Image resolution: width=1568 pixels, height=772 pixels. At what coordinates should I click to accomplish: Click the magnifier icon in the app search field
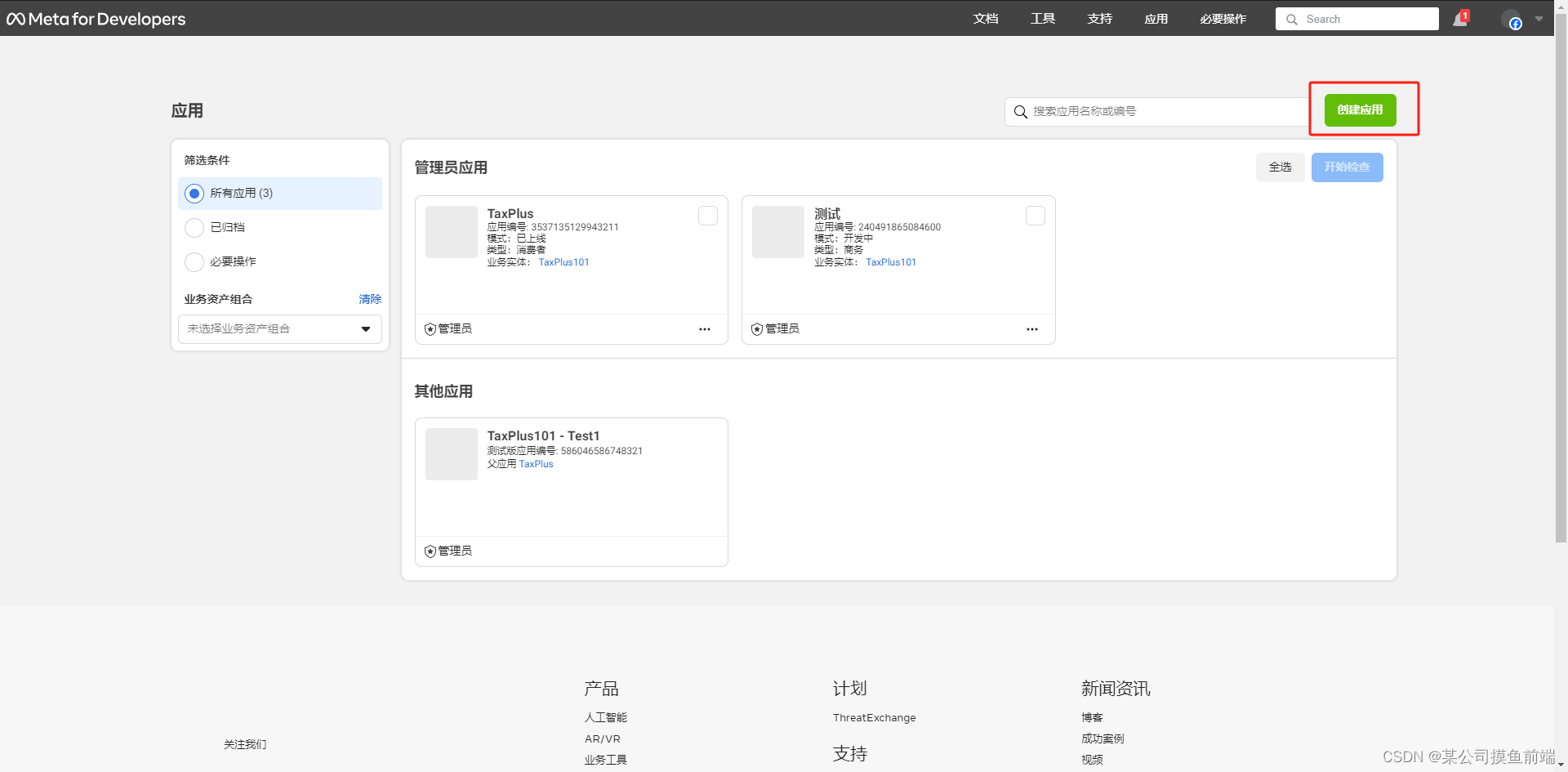point(1020,111)
